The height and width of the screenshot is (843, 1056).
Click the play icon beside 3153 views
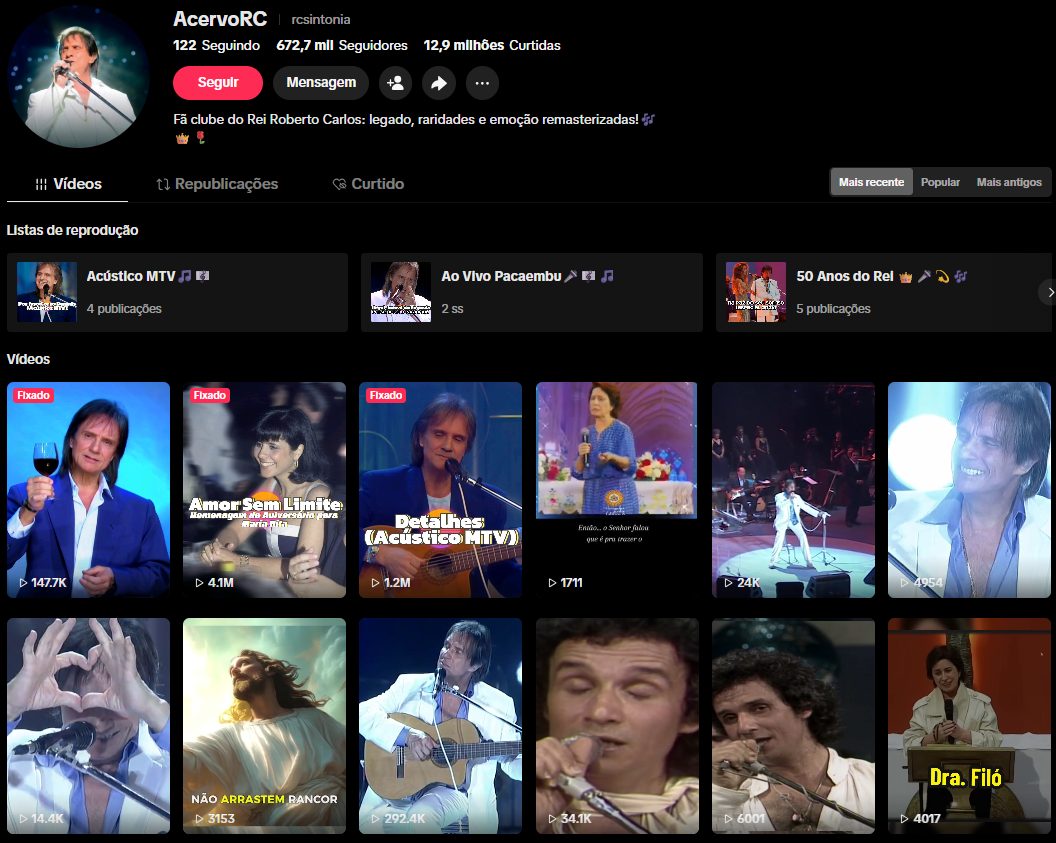coord(199,819)
